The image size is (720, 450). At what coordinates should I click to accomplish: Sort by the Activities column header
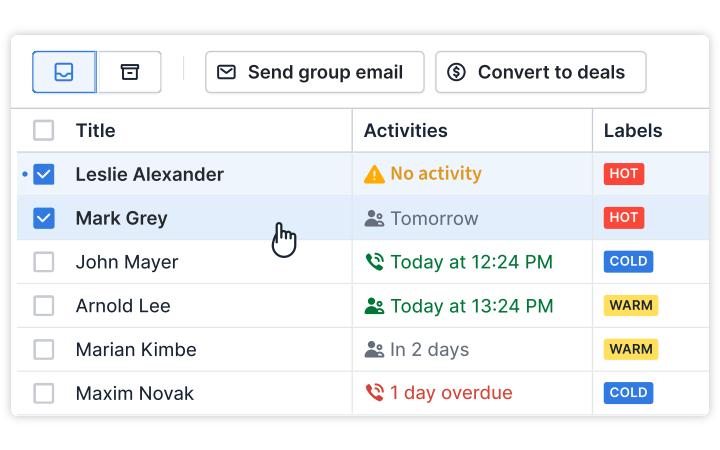pyautogui.click(x=405, y=130)
